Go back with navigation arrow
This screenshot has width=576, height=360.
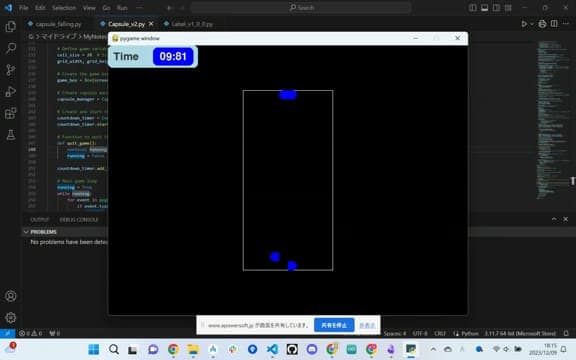point(169,8)
